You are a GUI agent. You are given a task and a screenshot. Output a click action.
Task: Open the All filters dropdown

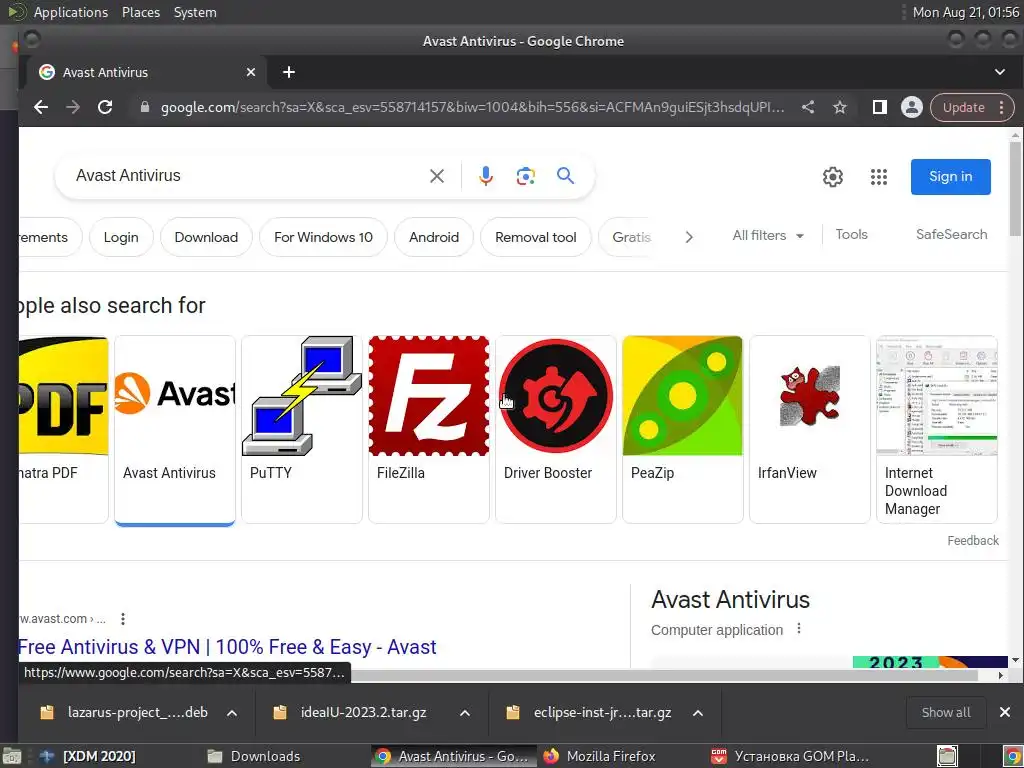[768, 235]
